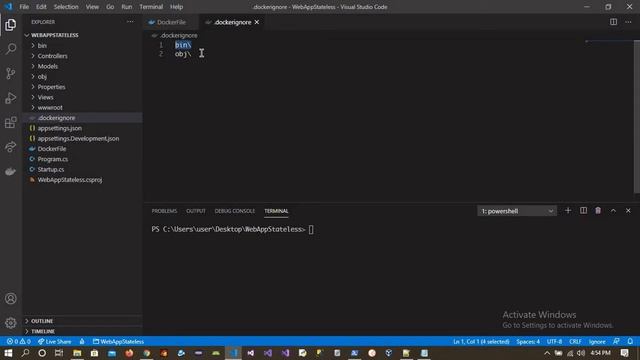Screen dimensions: 640x360
Task: Click errors and warnings count in status bar
Action: coord(18,341)
